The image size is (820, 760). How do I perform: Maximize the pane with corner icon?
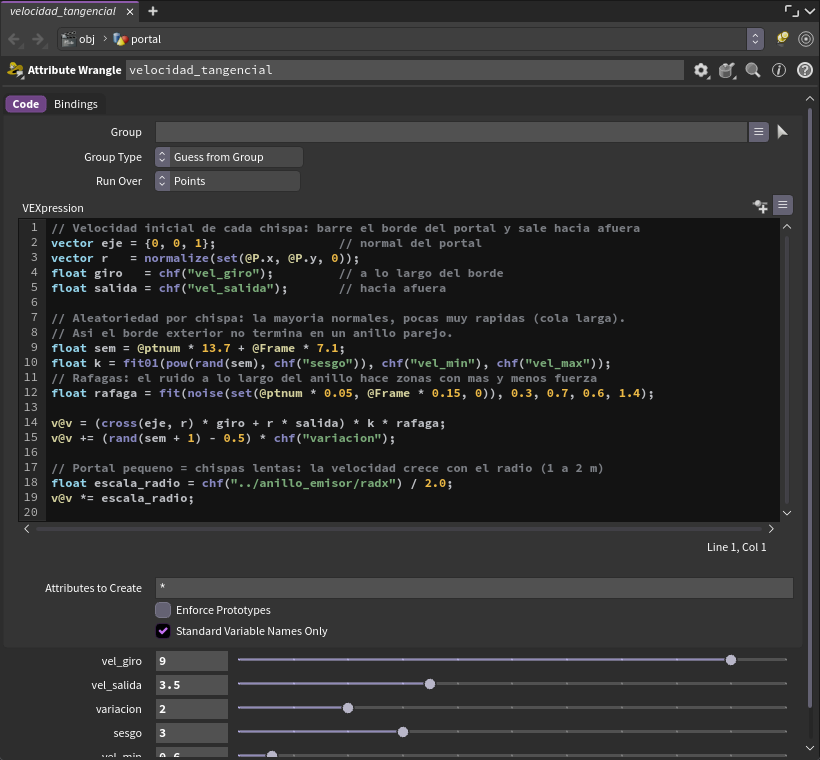point(792,11)
